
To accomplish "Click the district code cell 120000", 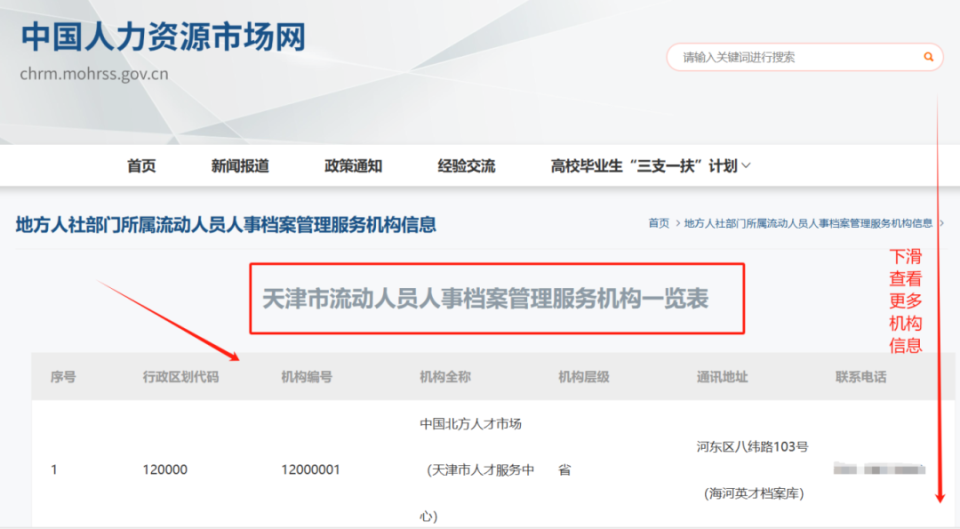I will (165, 470).
